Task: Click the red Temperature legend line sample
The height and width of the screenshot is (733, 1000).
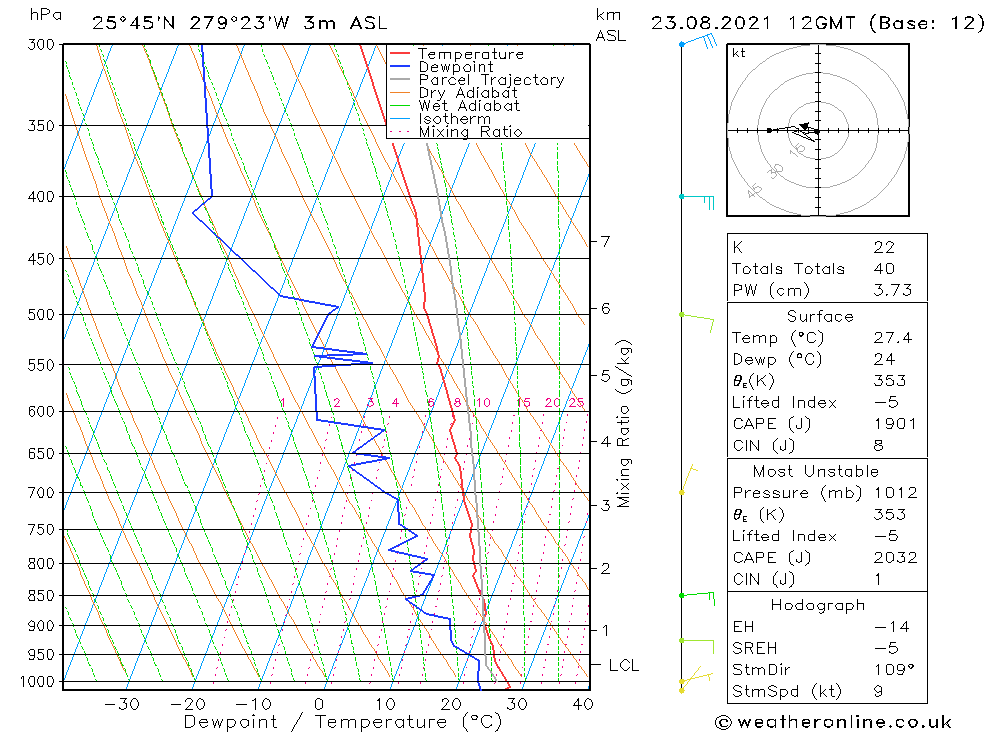Action: click(x=399, y=54)
